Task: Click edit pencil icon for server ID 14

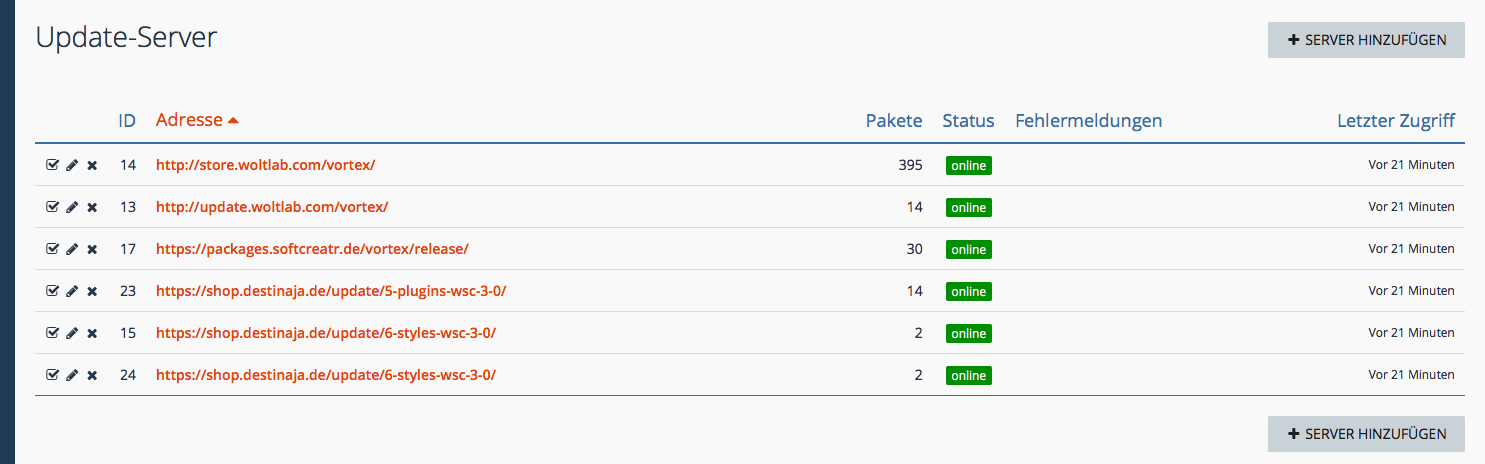Action: click(72, 165)
